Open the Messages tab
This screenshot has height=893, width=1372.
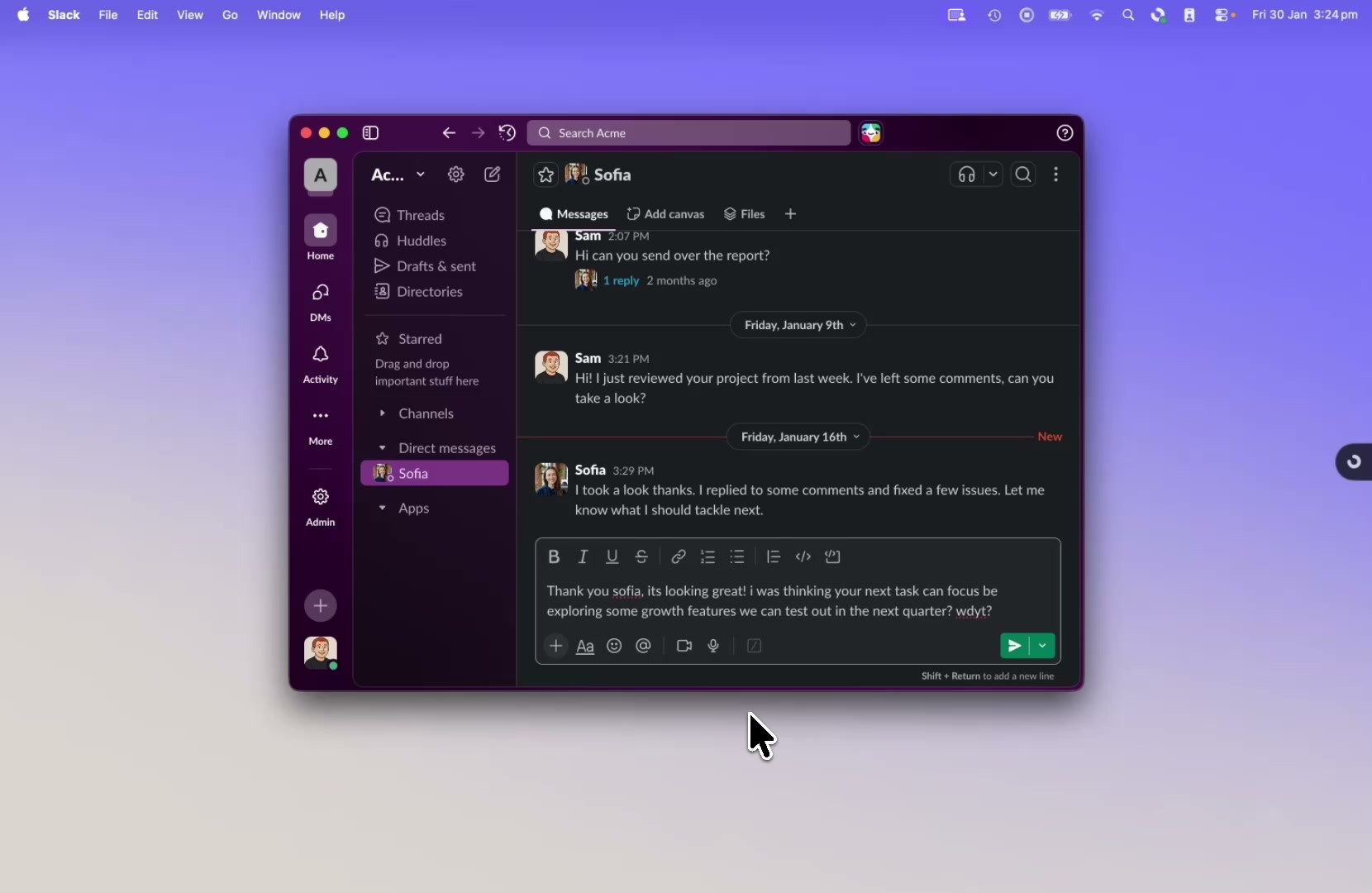coord(574,215)
